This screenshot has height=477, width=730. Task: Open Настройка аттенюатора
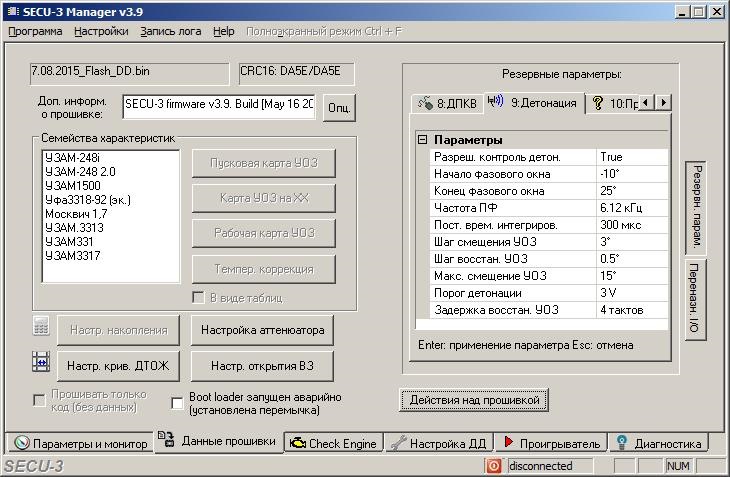262,330
